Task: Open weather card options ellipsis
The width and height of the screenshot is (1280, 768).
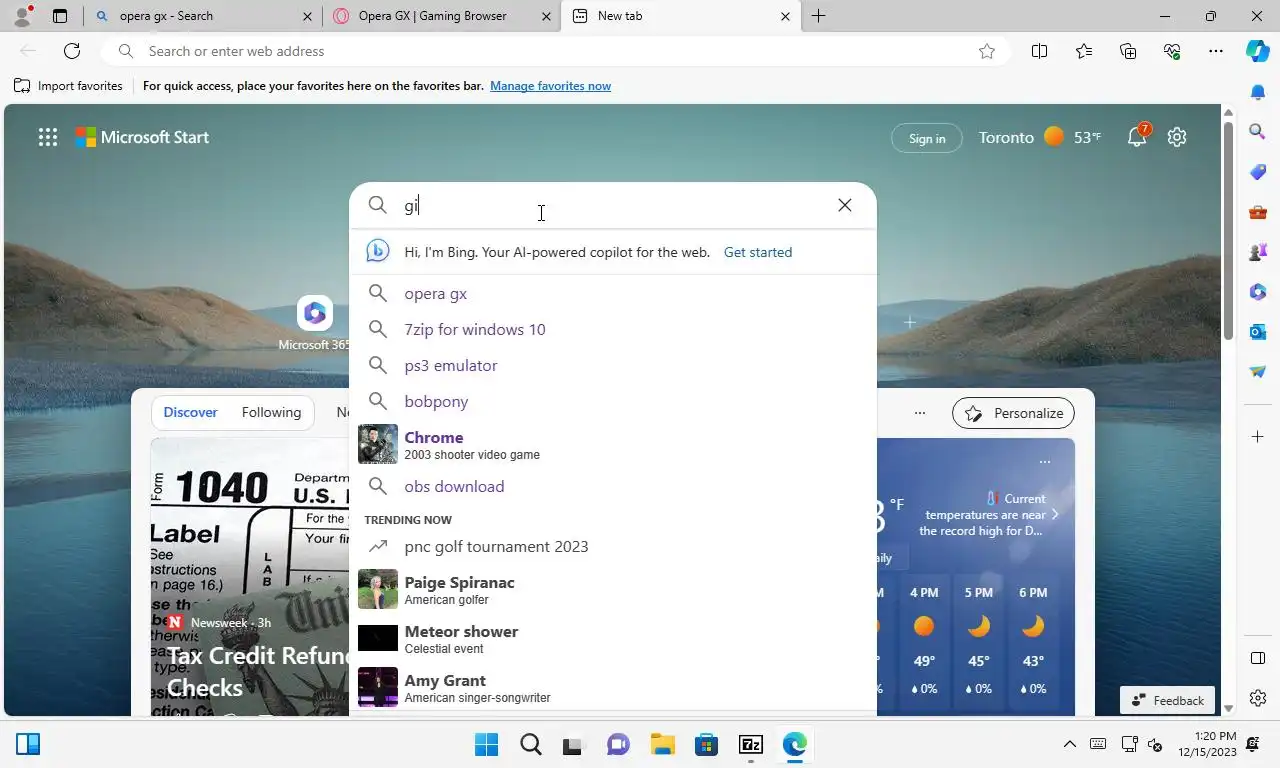Action: click(x=1045, y=462)
